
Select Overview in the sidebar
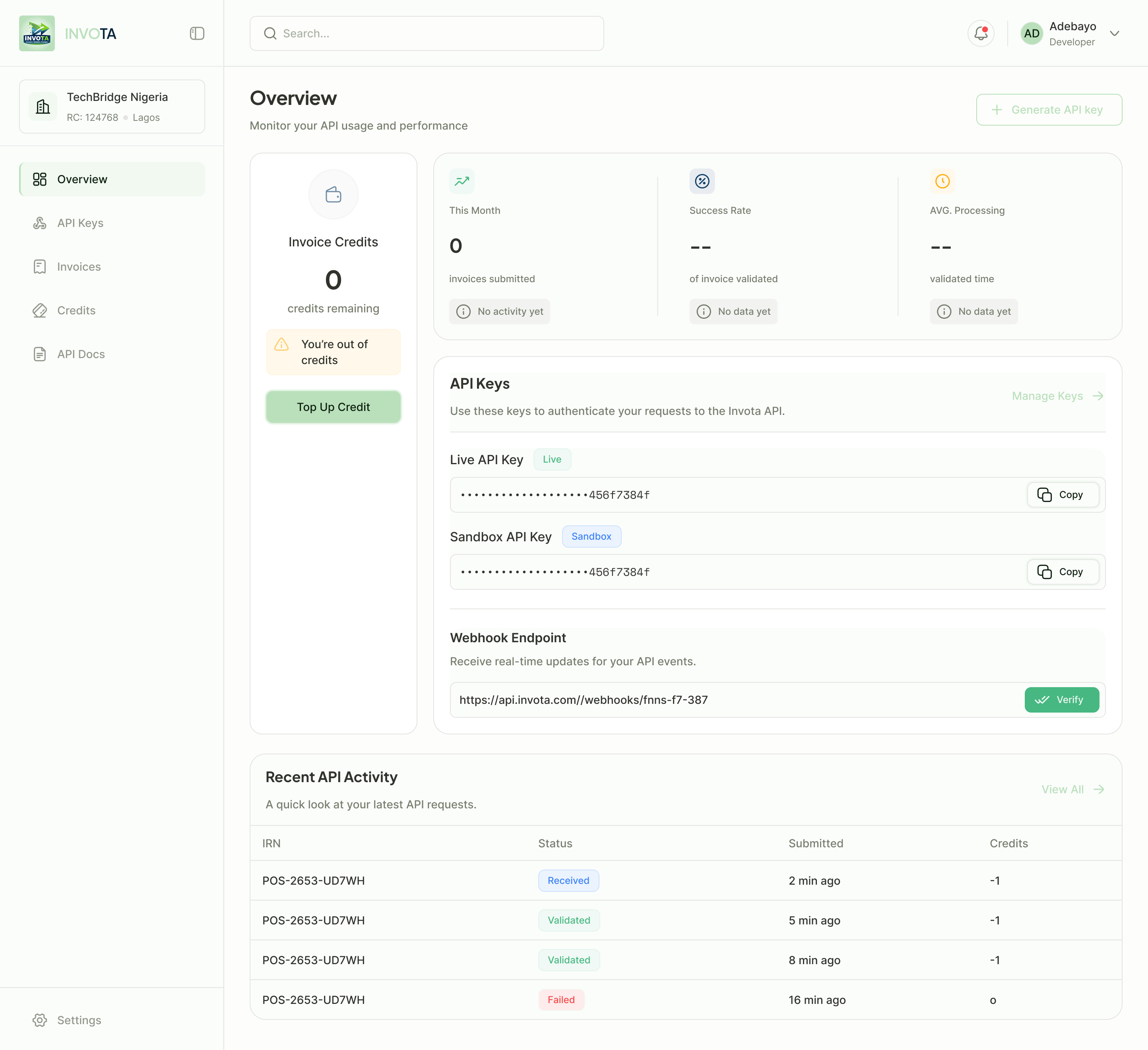(112, 179)
